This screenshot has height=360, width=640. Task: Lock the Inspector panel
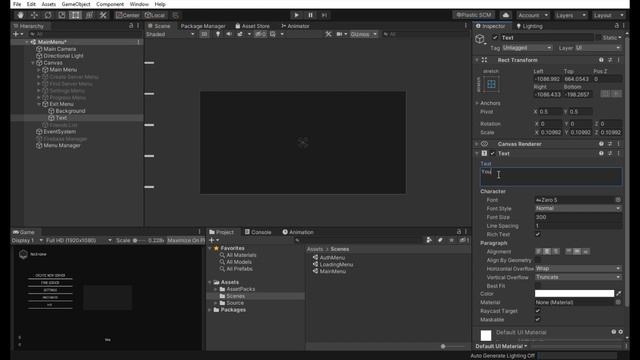pos(617,26)
